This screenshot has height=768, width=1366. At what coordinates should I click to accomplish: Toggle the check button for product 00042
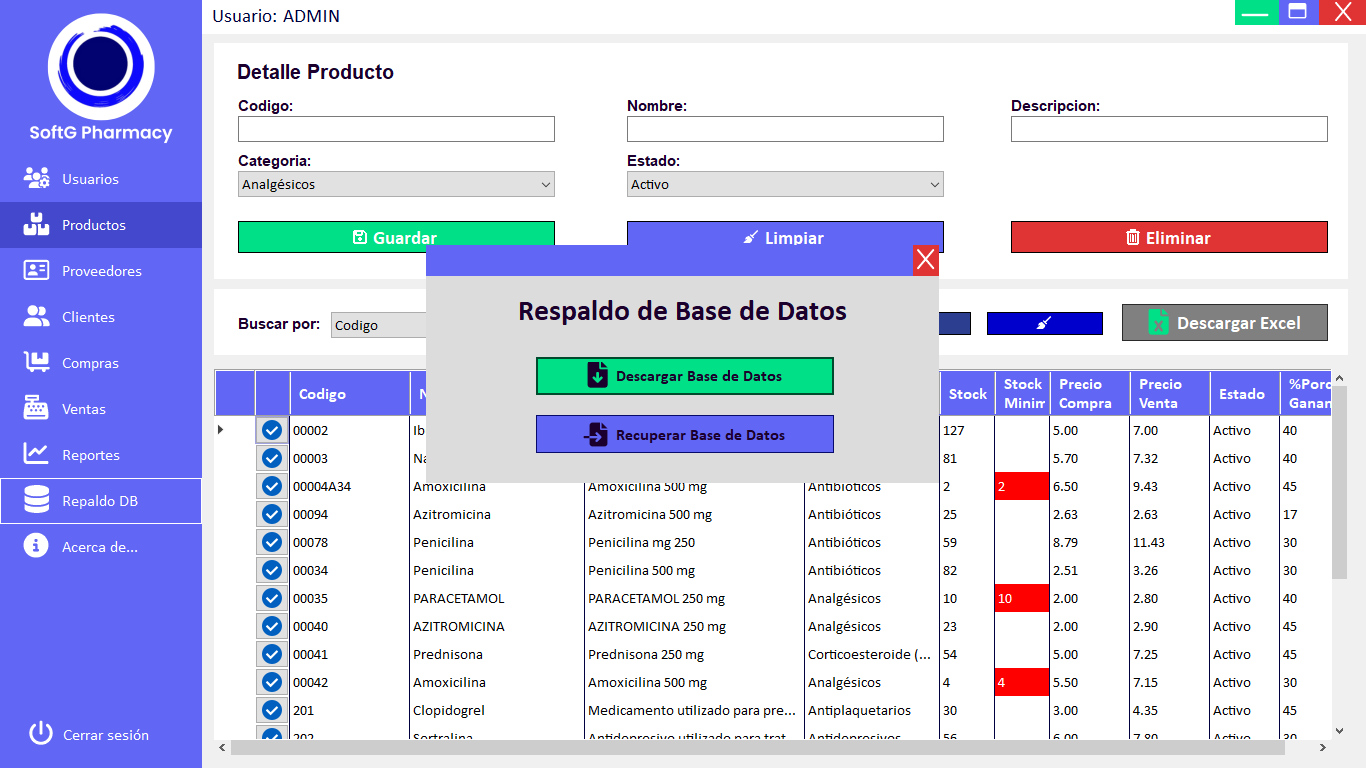271,682
